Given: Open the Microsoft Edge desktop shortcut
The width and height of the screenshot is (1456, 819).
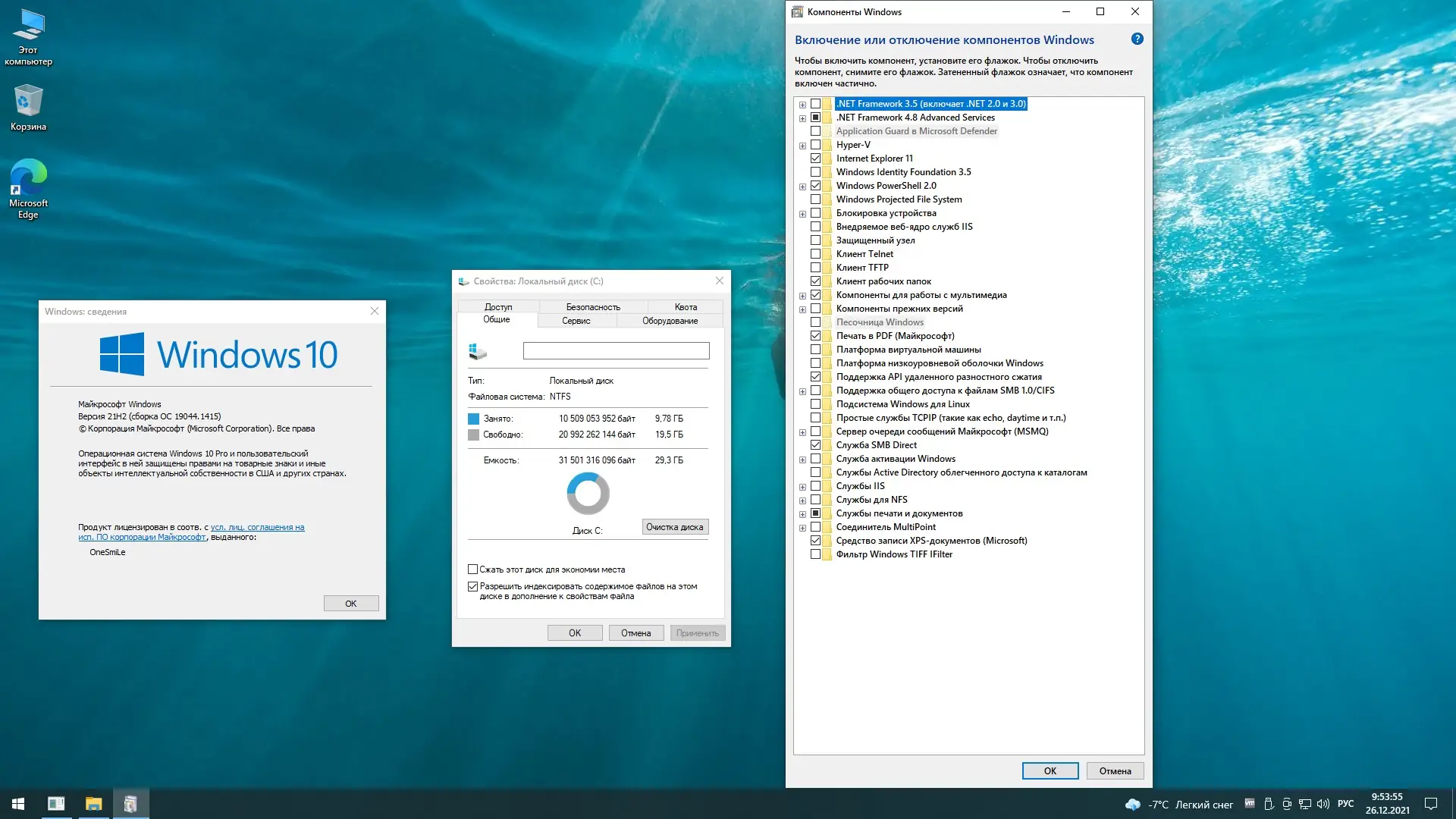Looking at the screenshot, I should 28,187.
